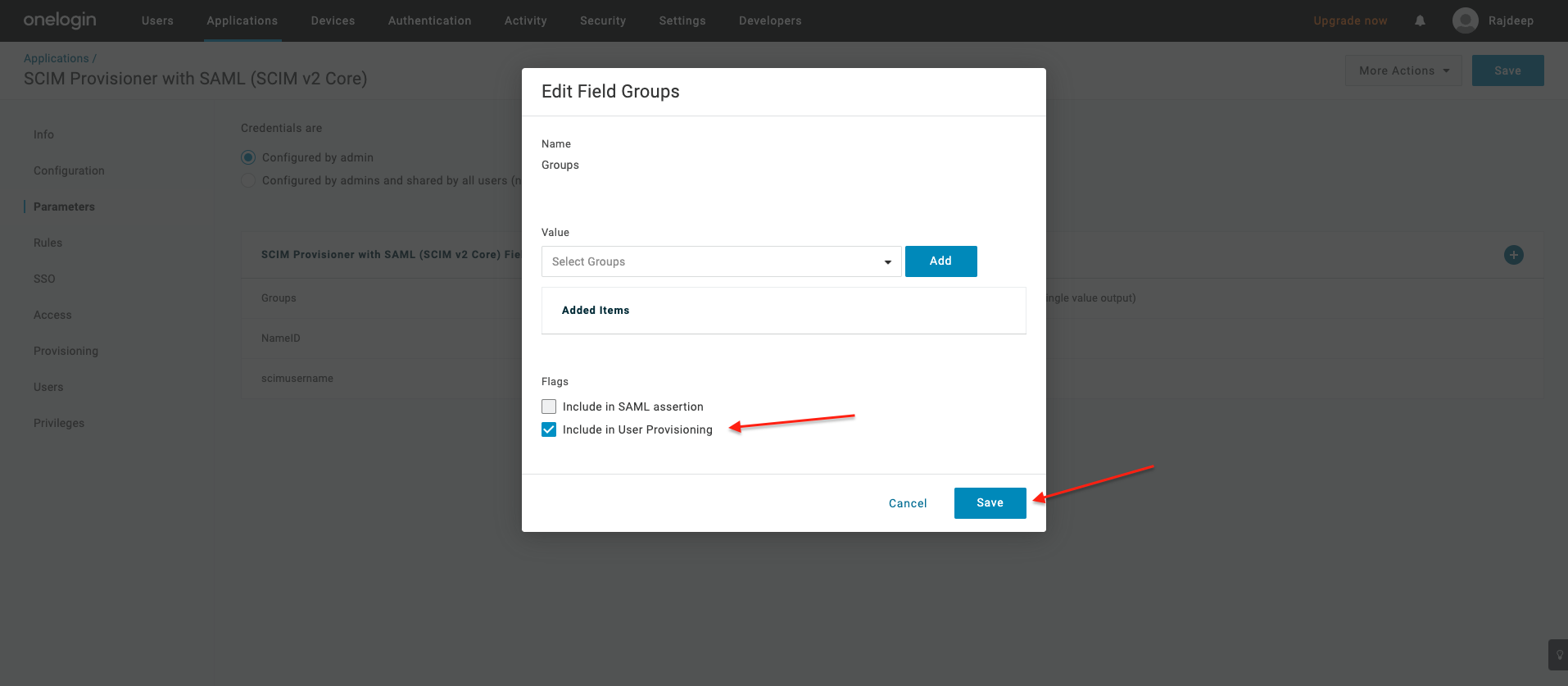Open the Select Groups dropdown
The width and height of the screenshot is (1568, 686).
point(721,261)
